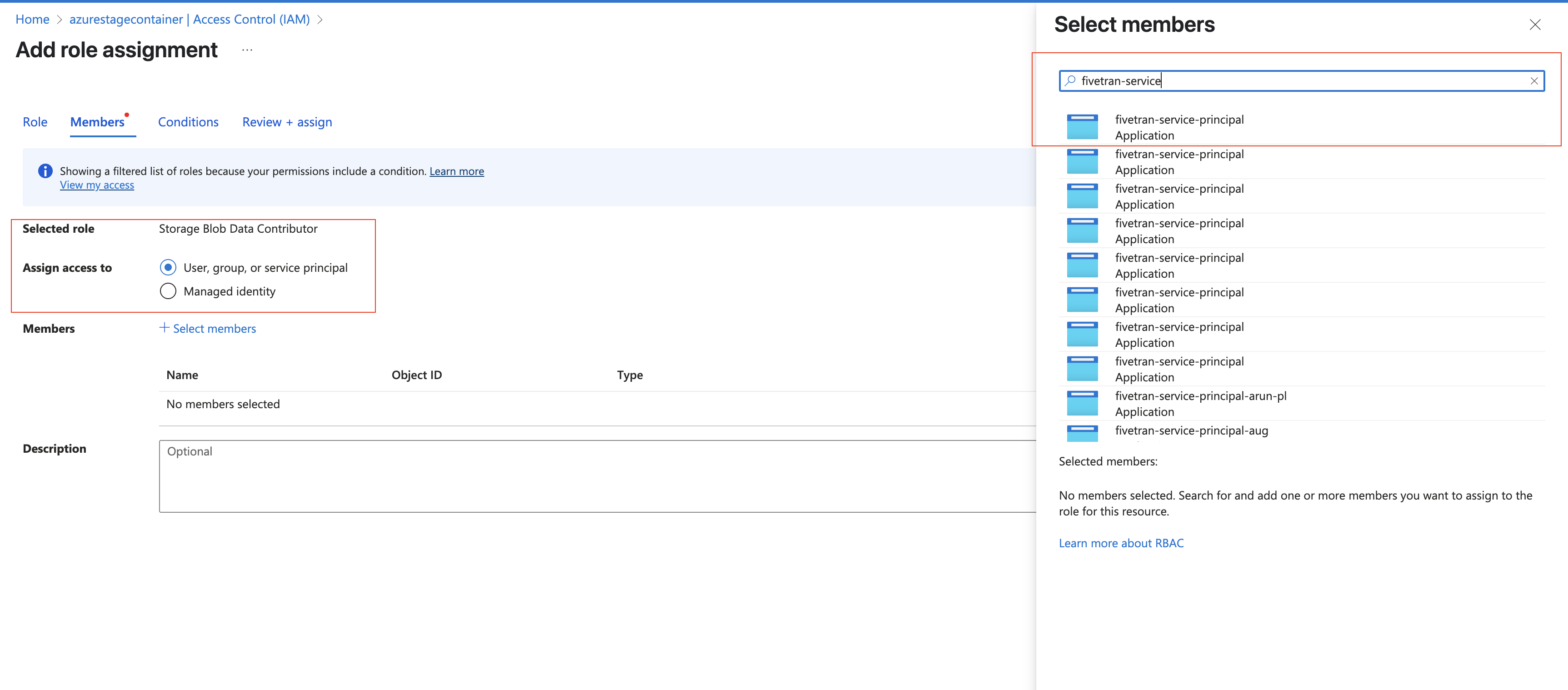Click the Description optional text box
Viewport: 1568px width, 690px height.
[x=598, y=476]
